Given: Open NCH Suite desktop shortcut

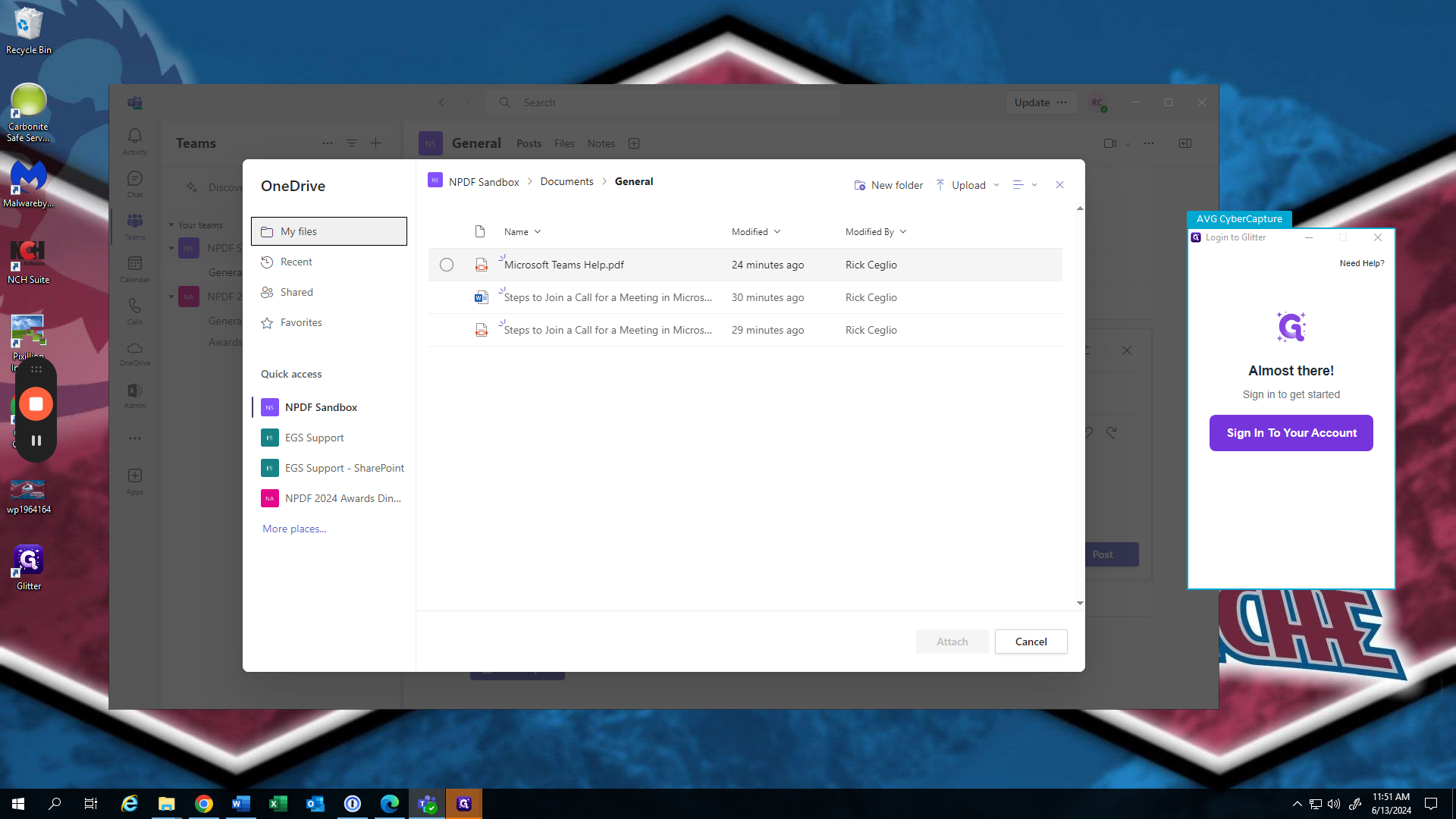Looking at the screenshot, I should (x=29, y=262).
